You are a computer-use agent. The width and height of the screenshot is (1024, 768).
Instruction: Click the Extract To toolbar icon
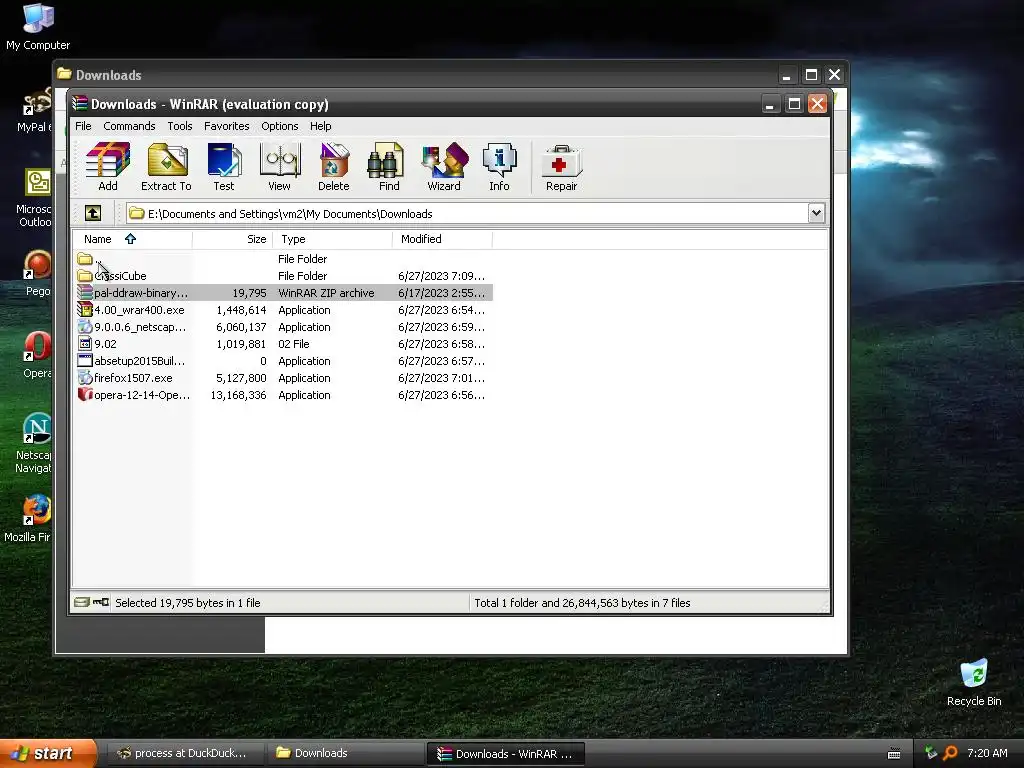coord(167,167)
